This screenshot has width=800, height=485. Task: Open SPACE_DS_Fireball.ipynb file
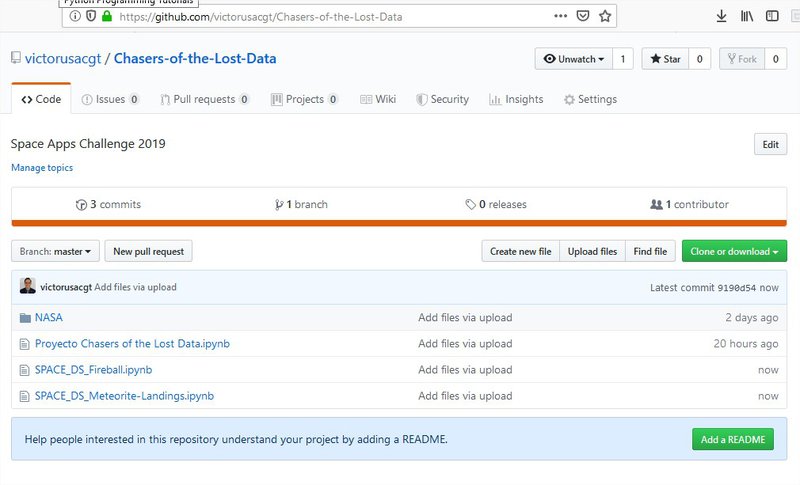[93, 370]
